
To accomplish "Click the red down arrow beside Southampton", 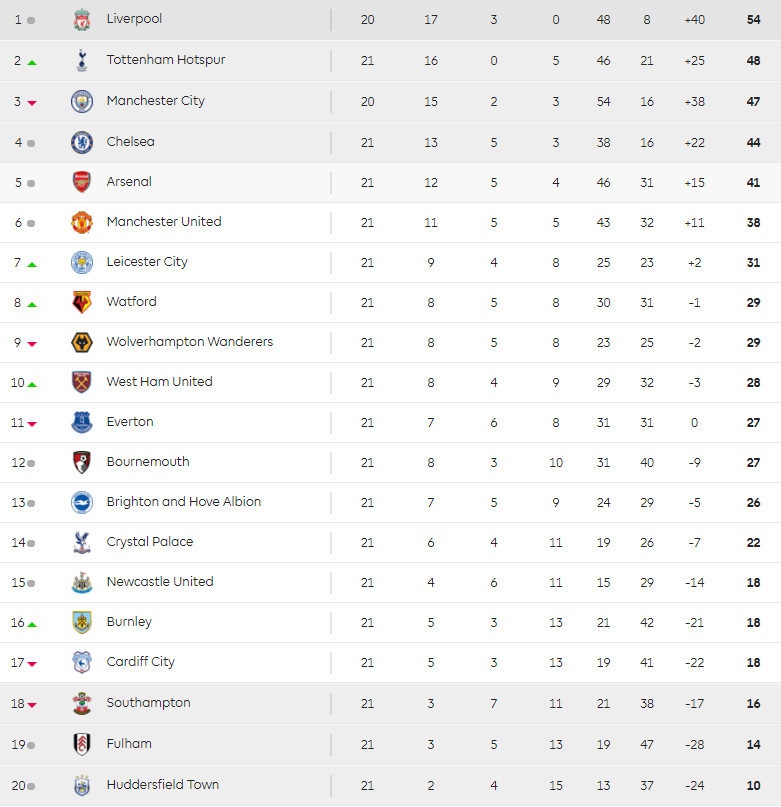I will pyautogui.click(x=32, y=705).
